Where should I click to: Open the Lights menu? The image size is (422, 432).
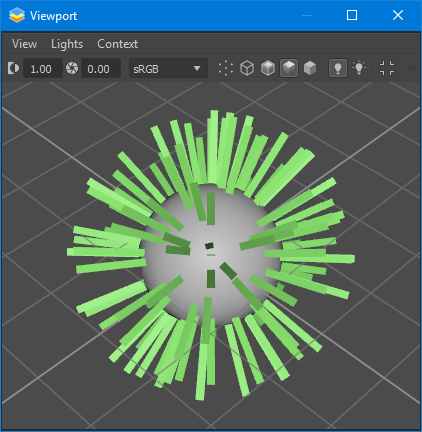pos(67,44)
